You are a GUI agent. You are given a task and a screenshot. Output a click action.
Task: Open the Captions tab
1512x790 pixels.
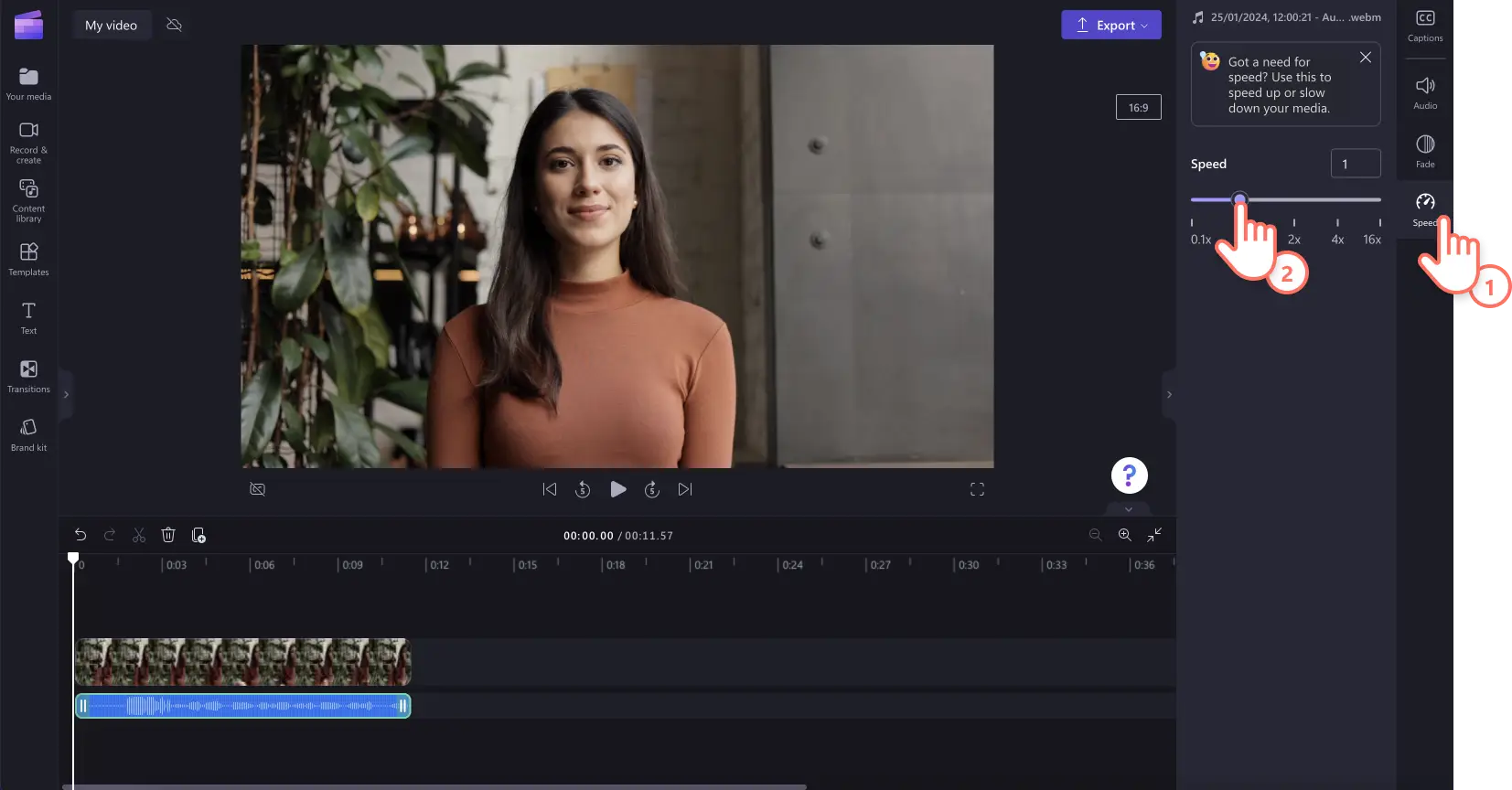(1425, 27)
